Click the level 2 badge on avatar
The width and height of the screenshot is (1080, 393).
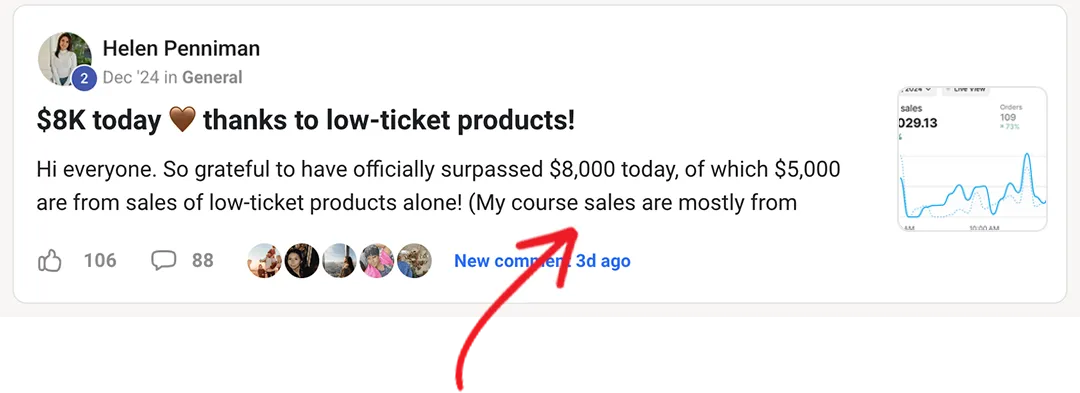pos(84,78)
